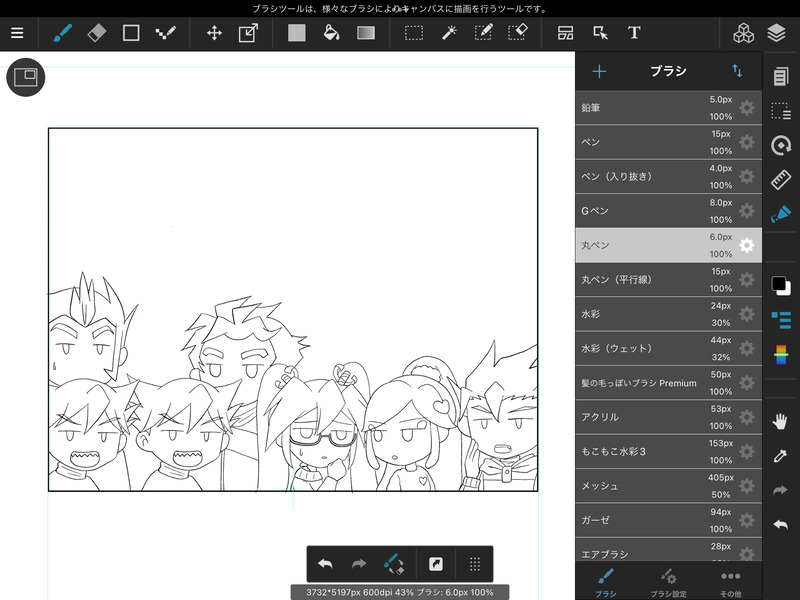
Task: Switch to the ブラシ設定 tab
Action: click(x=668, y=582)
